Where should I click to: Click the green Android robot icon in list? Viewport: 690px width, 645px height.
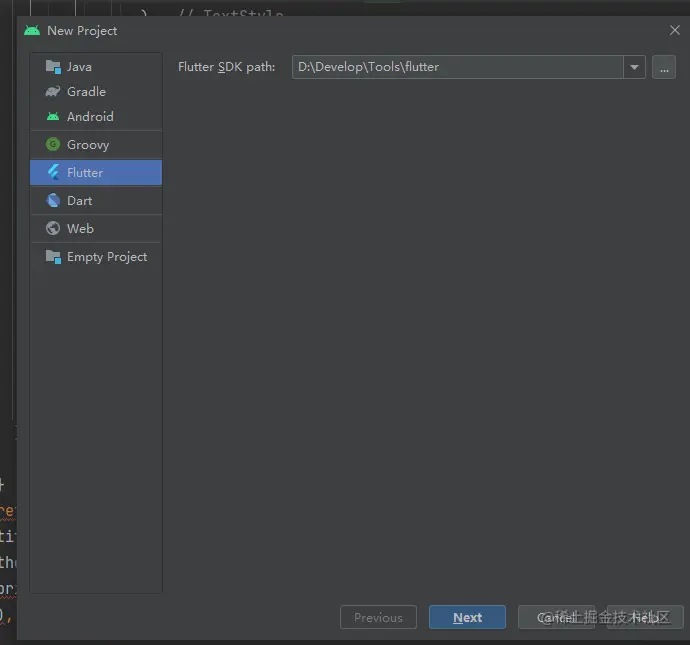53,117
